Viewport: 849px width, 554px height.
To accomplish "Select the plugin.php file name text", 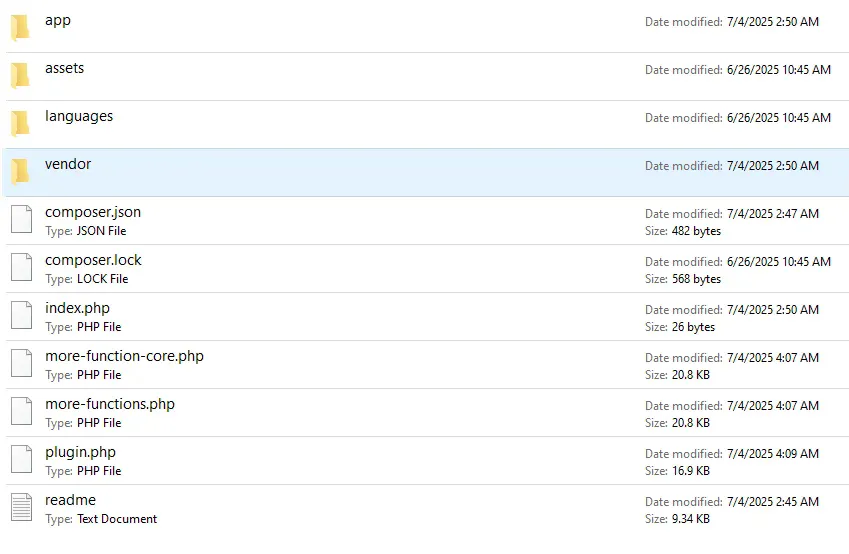I will (80, 452).
